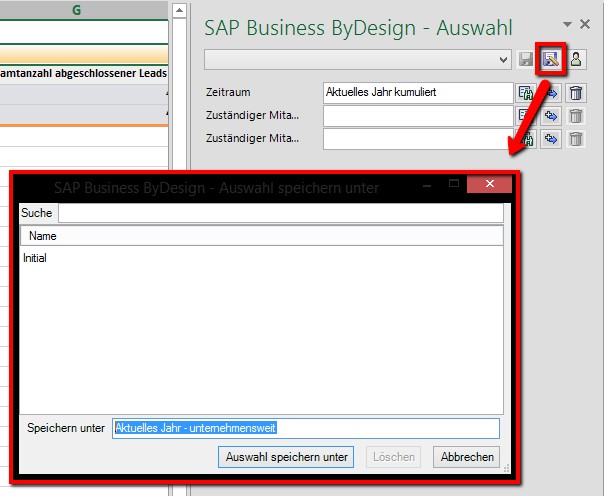Screen dimensions: 604x496
Task: Click the blue arrows icon in Zeitraum row
Action: coord(550,93)
